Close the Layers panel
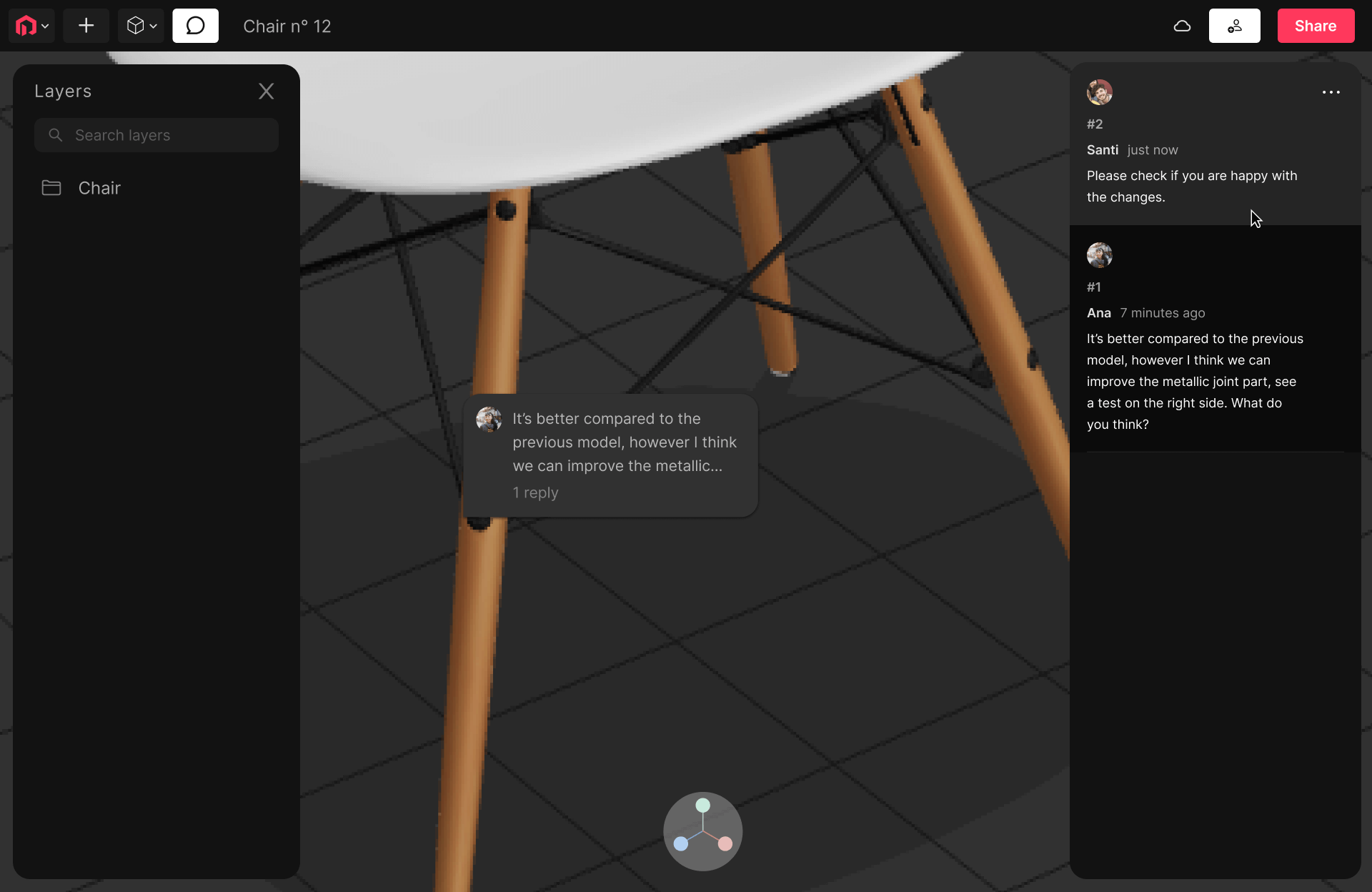1372x892 pixels. coord(267,91)
